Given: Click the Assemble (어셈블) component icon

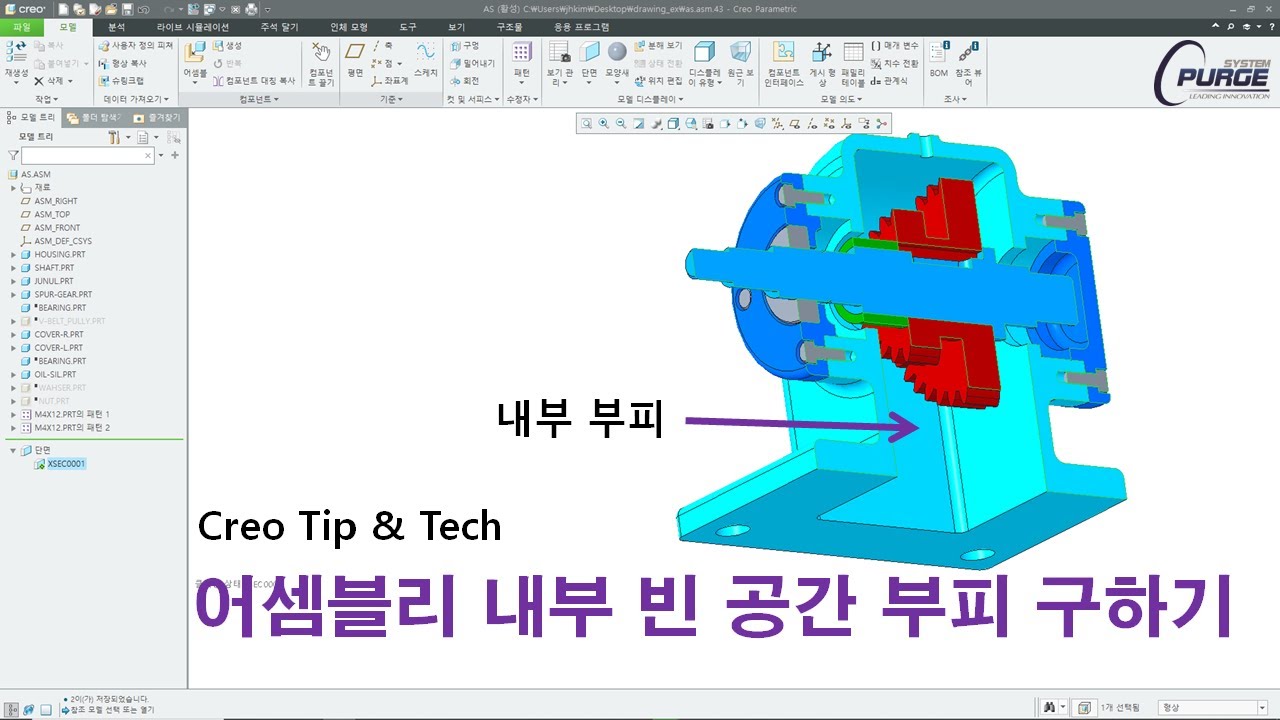Looking at the screenshot, I should pyautogui.click(x=195, y=53).
